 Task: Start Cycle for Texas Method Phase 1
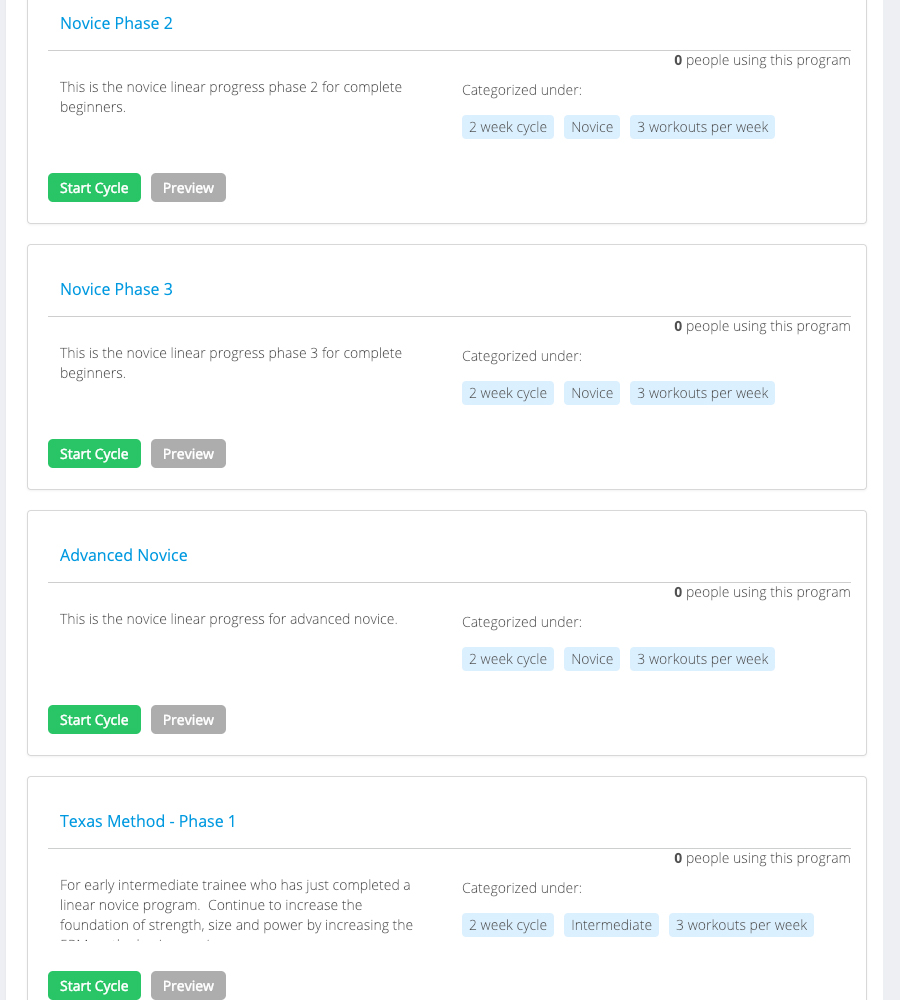pyautogui.click(x=94, y=986)
